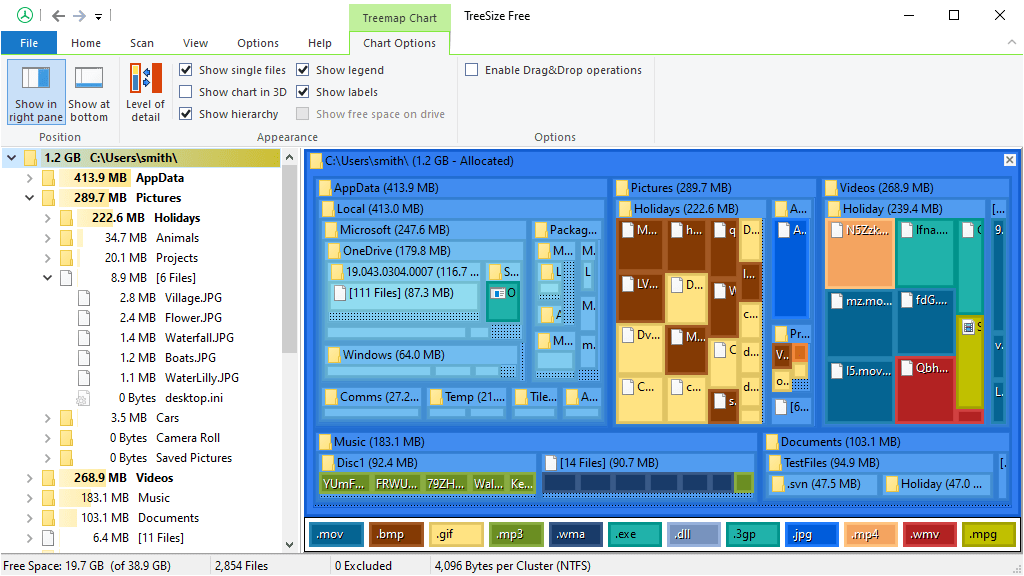This screenshot has height=576, width=1024.
Task: Click the OneDrive folder icon in treemap
Action: tap(334, 251)
